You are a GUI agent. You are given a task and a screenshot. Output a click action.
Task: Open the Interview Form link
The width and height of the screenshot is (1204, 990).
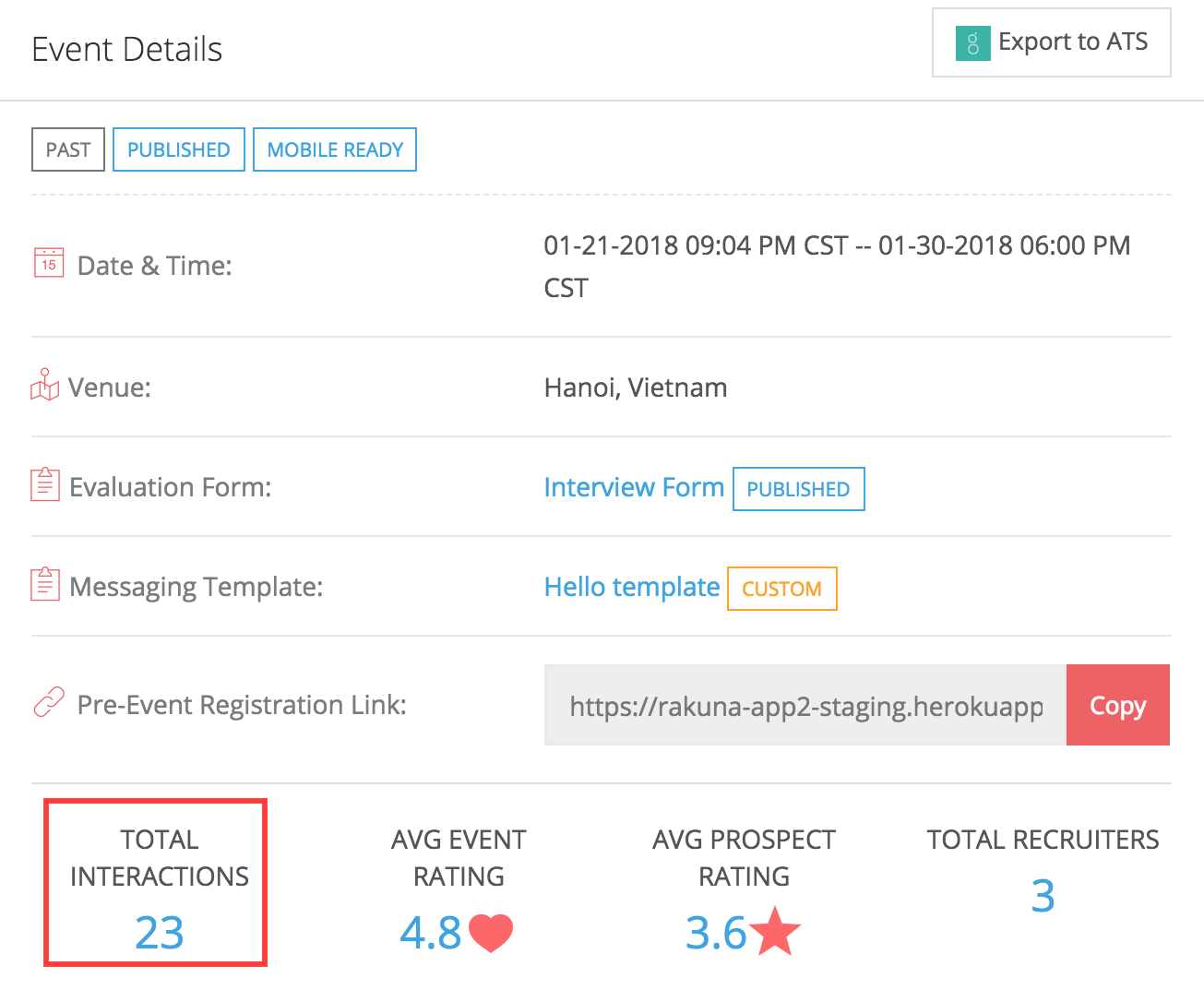click(634, 487)
